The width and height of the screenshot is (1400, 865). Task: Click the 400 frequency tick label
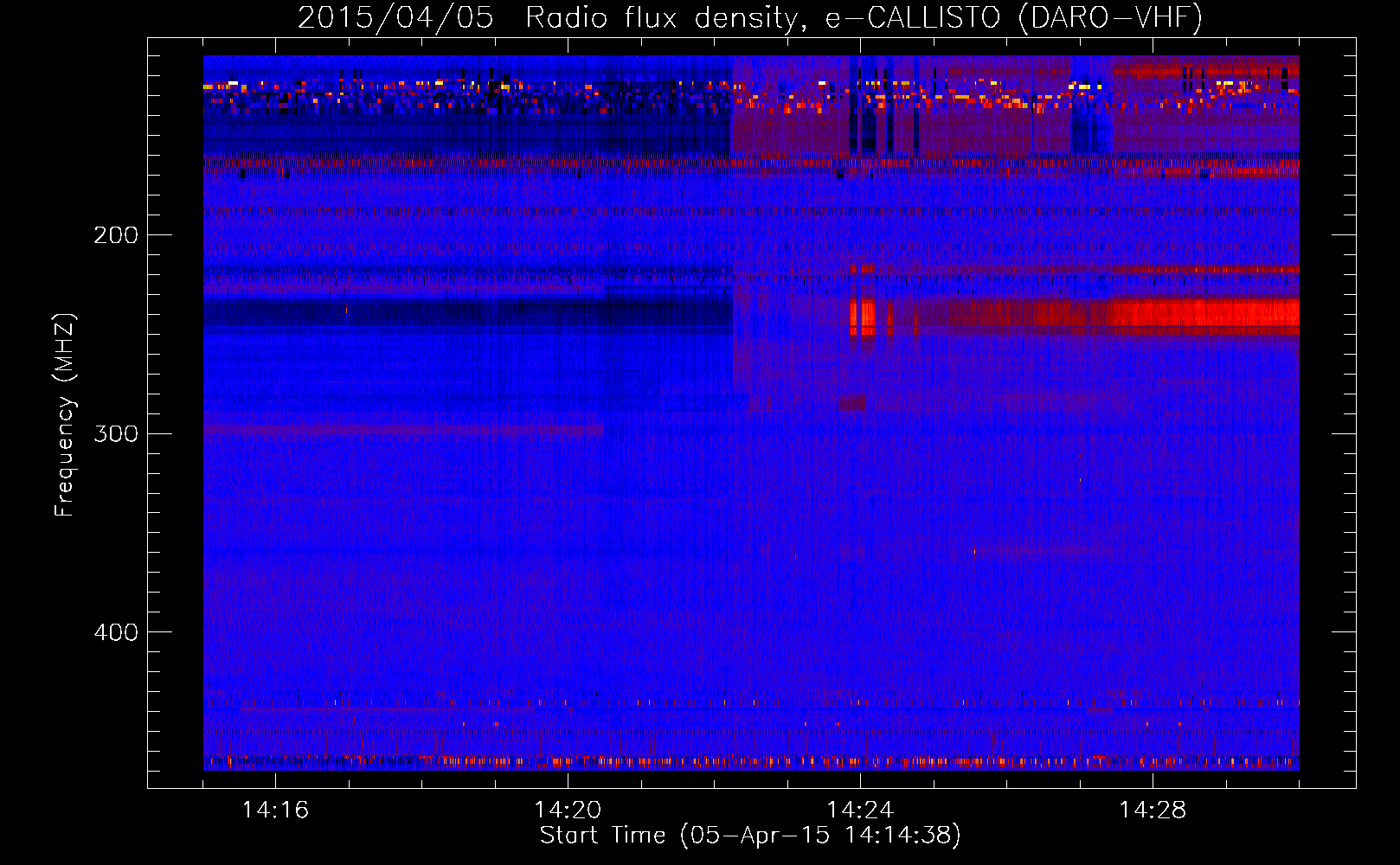click(116, 632)
